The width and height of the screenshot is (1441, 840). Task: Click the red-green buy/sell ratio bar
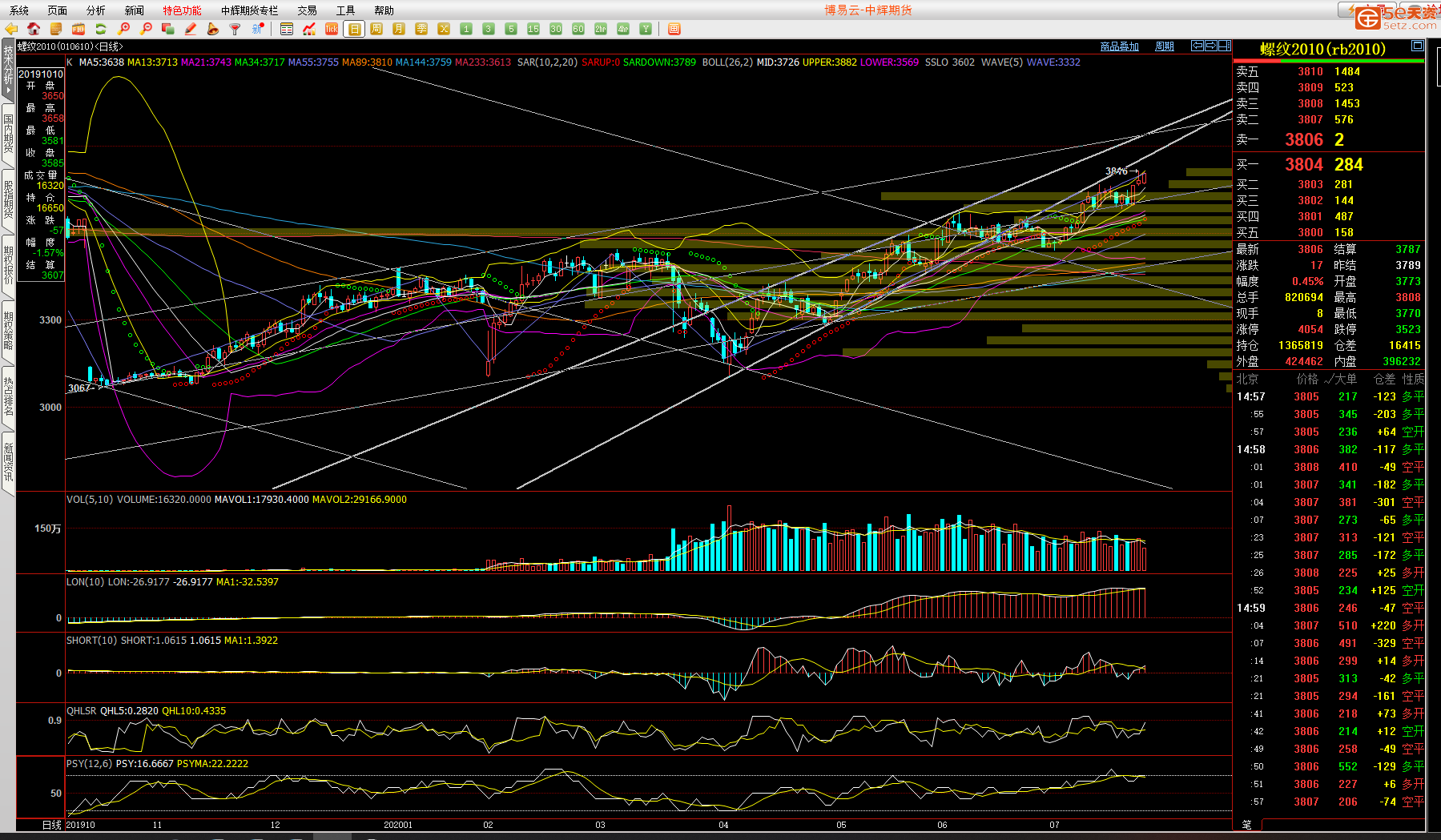[1328, 61]
